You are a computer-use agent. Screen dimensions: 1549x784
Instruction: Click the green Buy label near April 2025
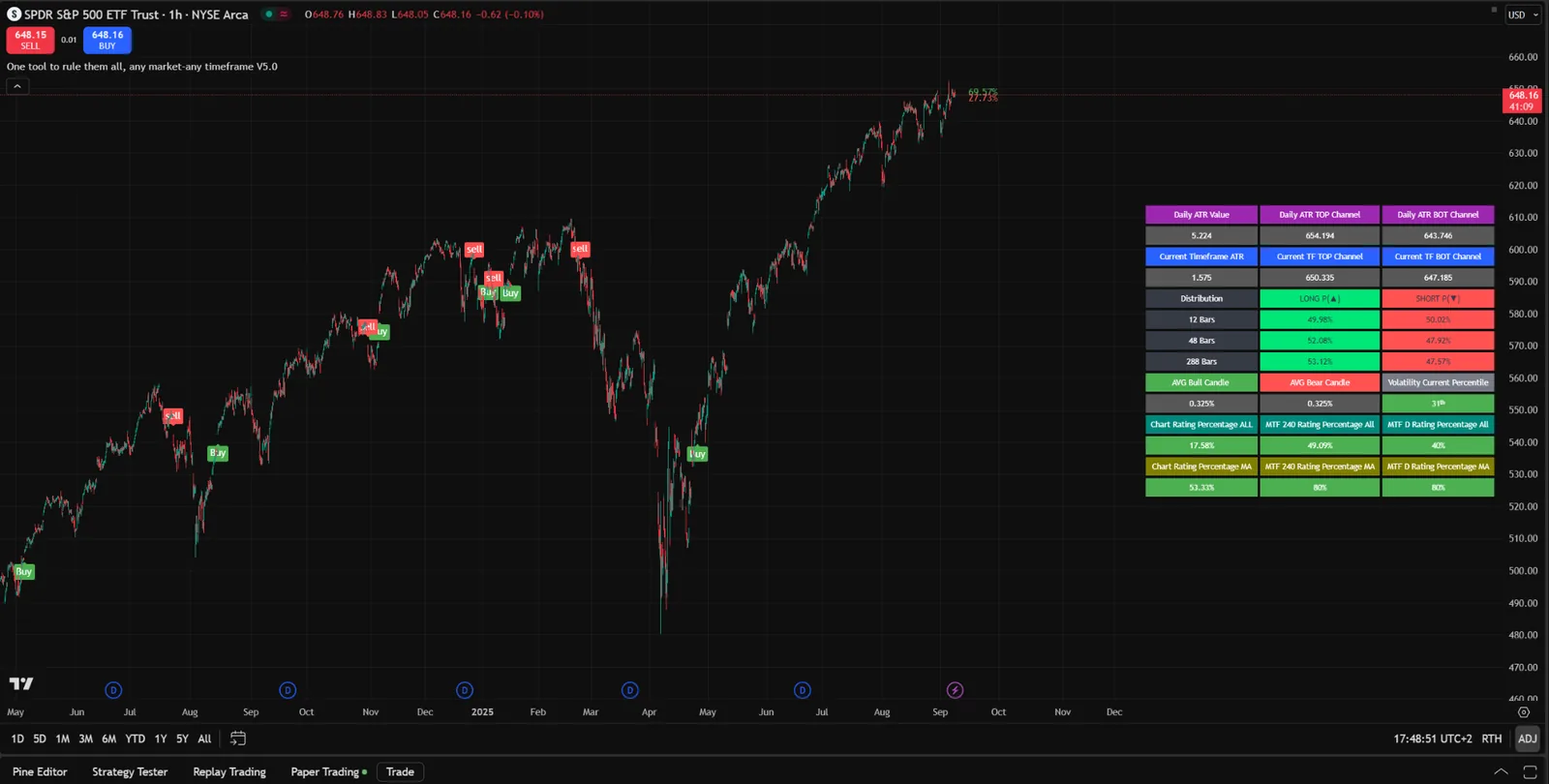pos(697,454)
